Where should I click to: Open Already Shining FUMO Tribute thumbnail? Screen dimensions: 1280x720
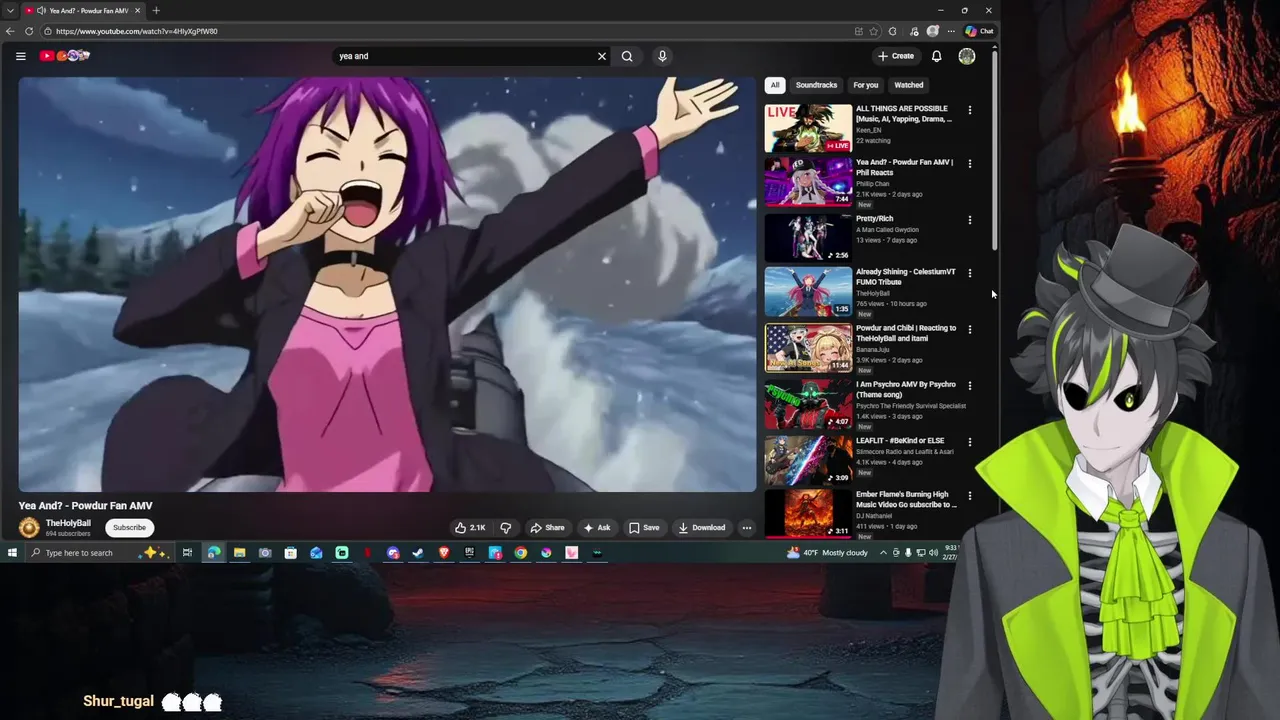808,291
